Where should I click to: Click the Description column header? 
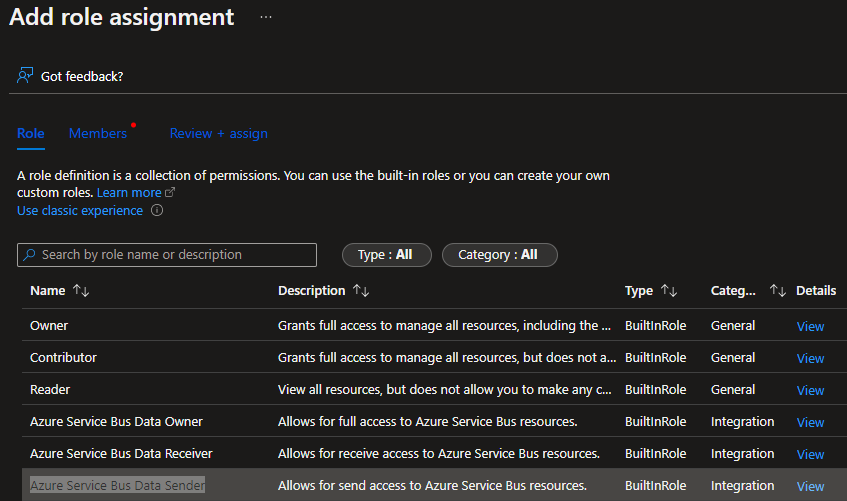coord(312,291)
